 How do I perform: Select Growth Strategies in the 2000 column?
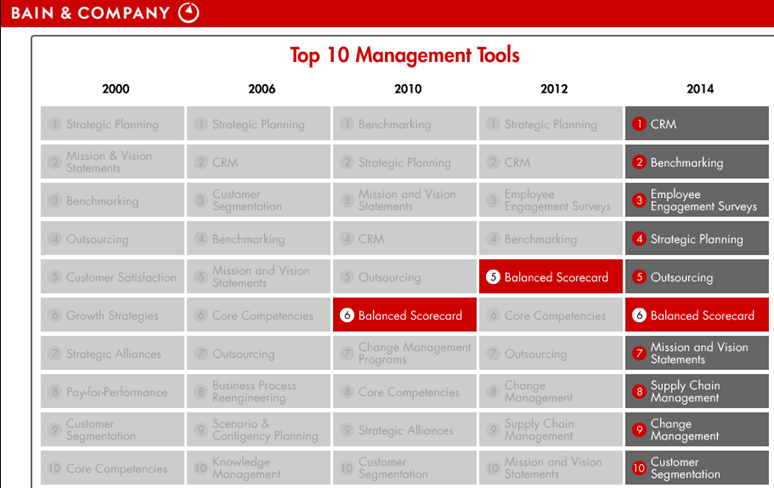tap(113, 315)
